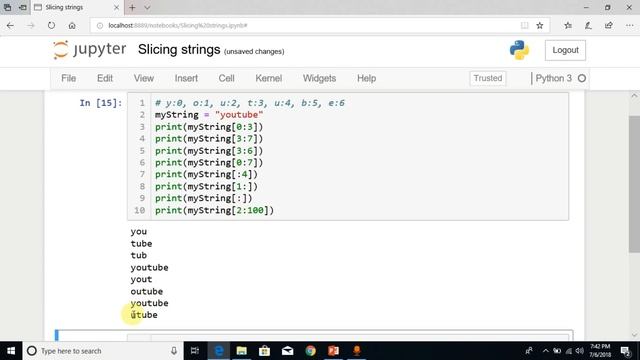
Task: Open the Insert menu
Action: [186, 78]
